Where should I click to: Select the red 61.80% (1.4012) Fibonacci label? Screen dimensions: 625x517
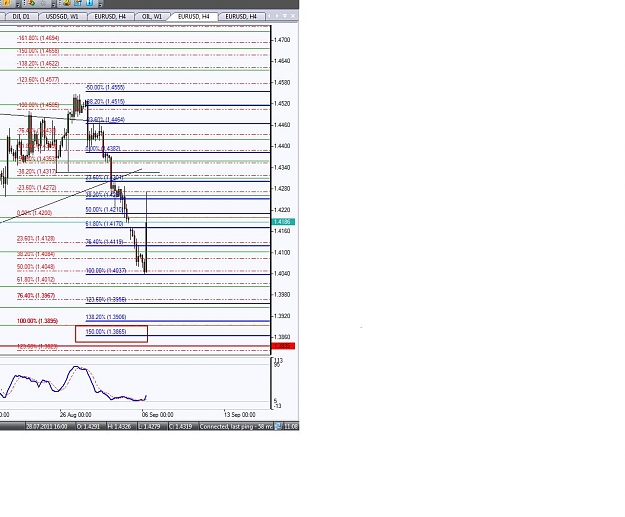(x=36, y=279)
